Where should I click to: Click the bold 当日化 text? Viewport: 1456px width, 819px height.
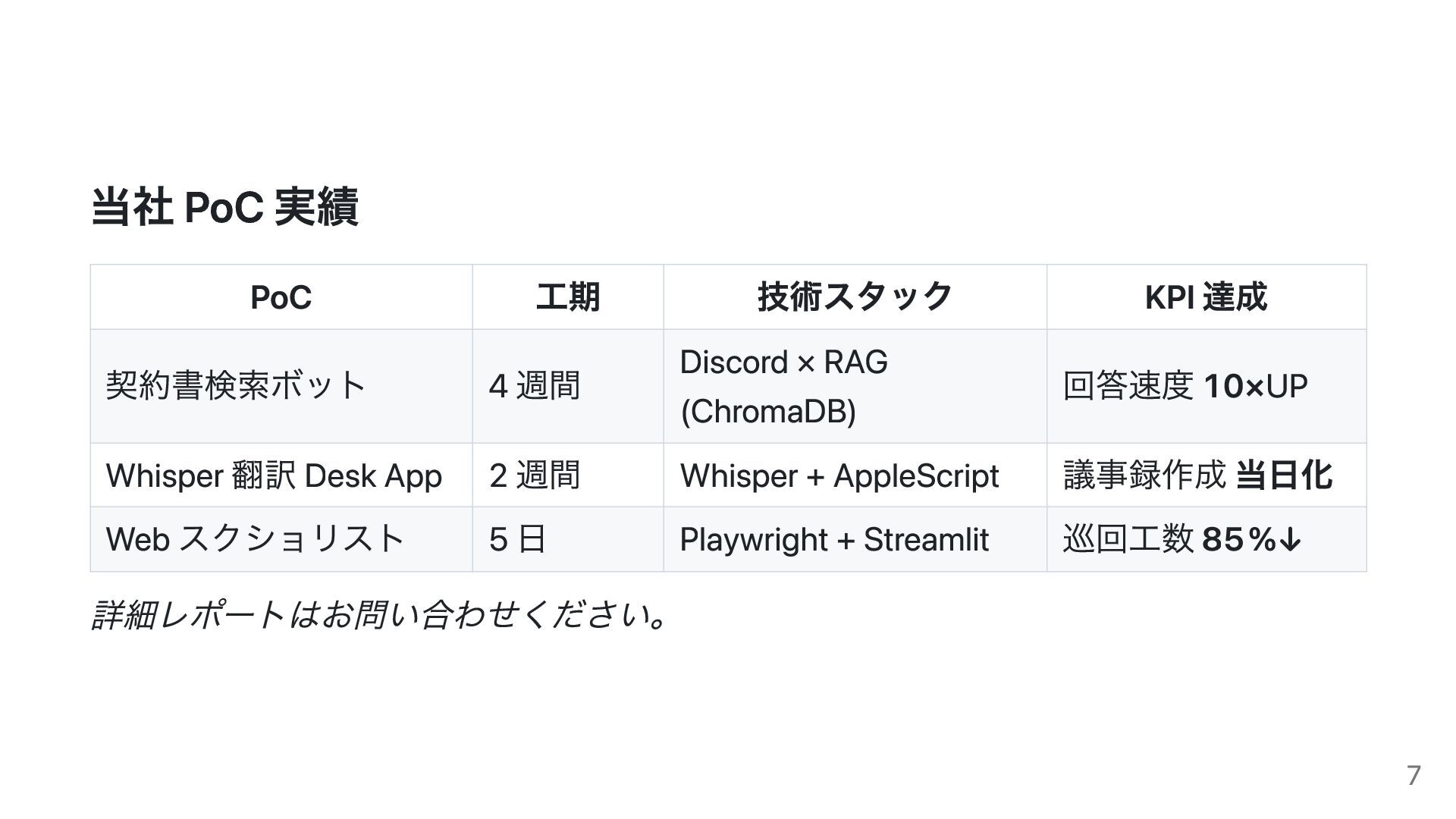pos(1284,475)
